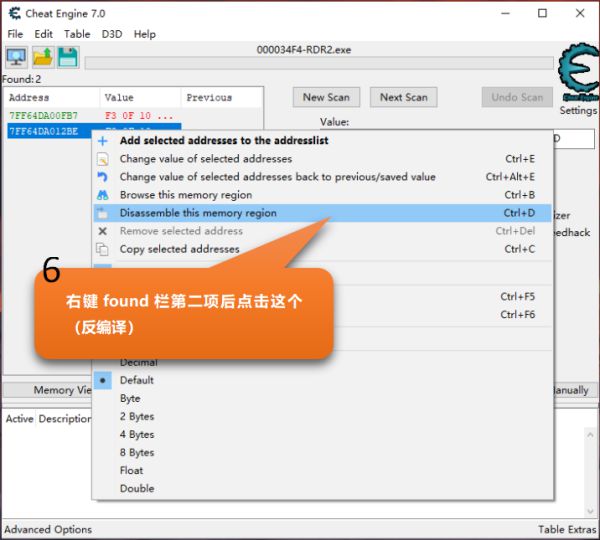Click the blue undo arrow icon in menu
Screen dimensions: 600x540
tap(102, 177)
